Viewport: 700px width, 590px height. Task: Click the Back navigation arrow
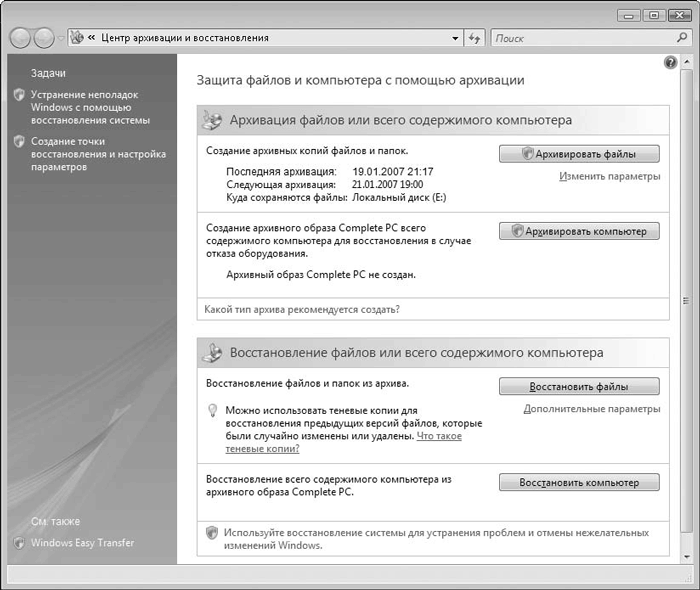pyautogui.click(x=22, y=38)
